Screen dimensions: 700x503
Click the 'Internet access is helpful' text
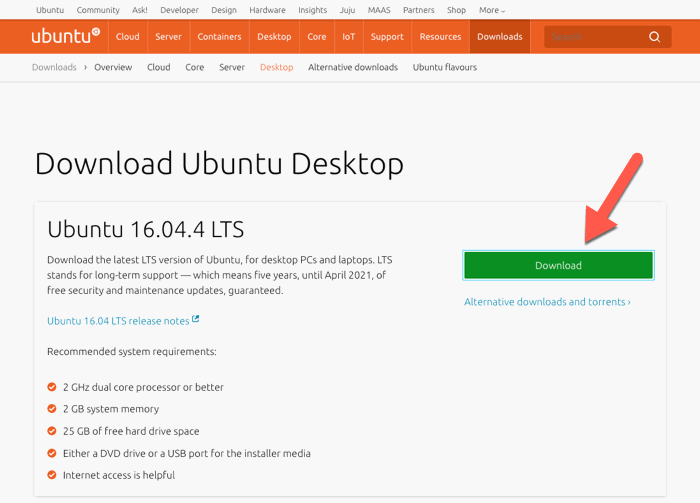[x=119, y=475]
